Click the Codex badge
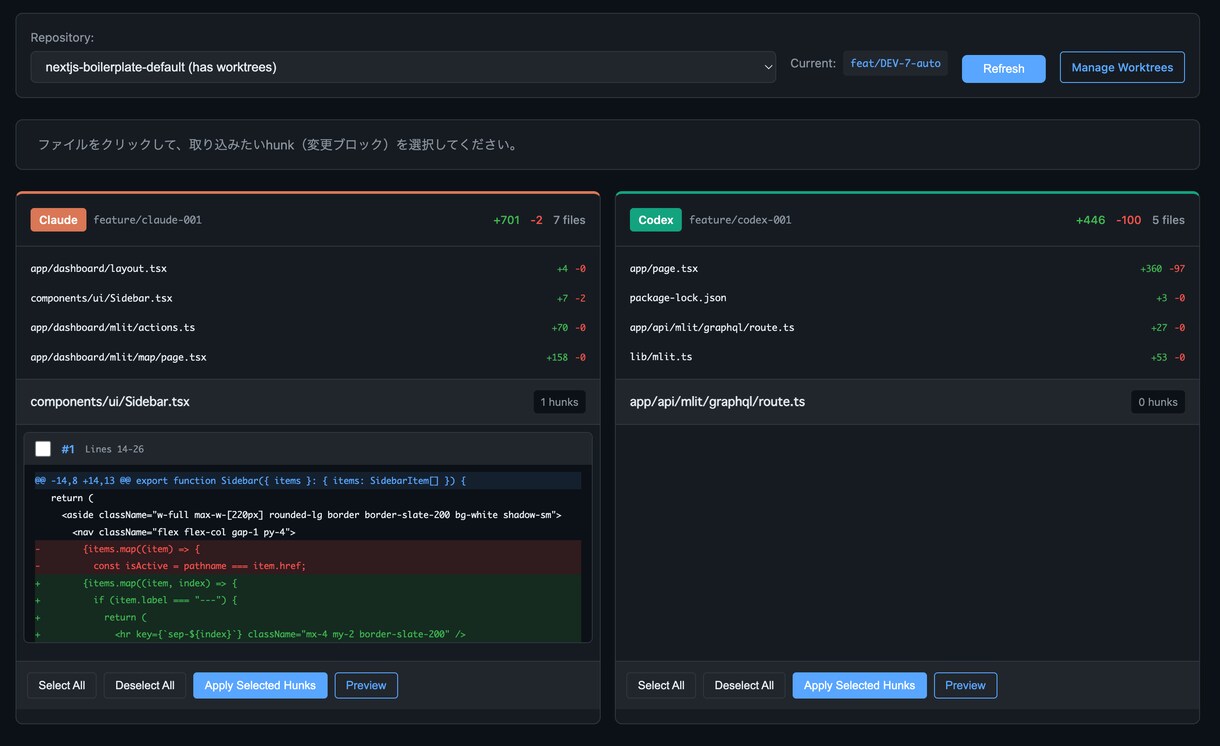Viewport: 1220px width, 746px height. click(656, 220)
